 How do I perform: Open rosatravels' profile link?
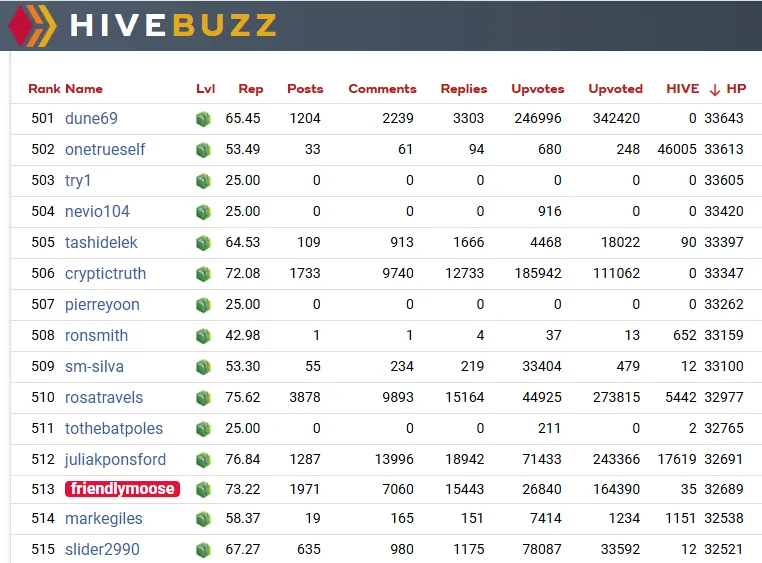pos(104,398)
